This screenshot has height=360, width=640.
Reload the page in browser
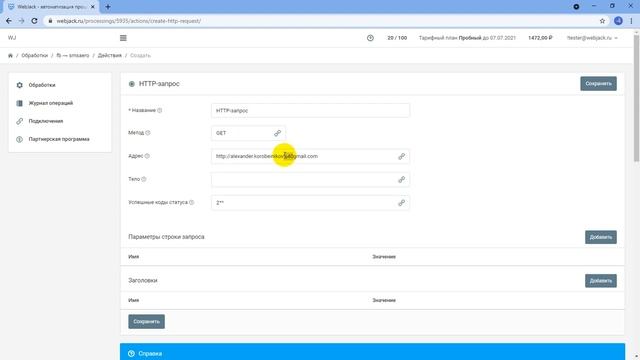click(x=34, y=21)
